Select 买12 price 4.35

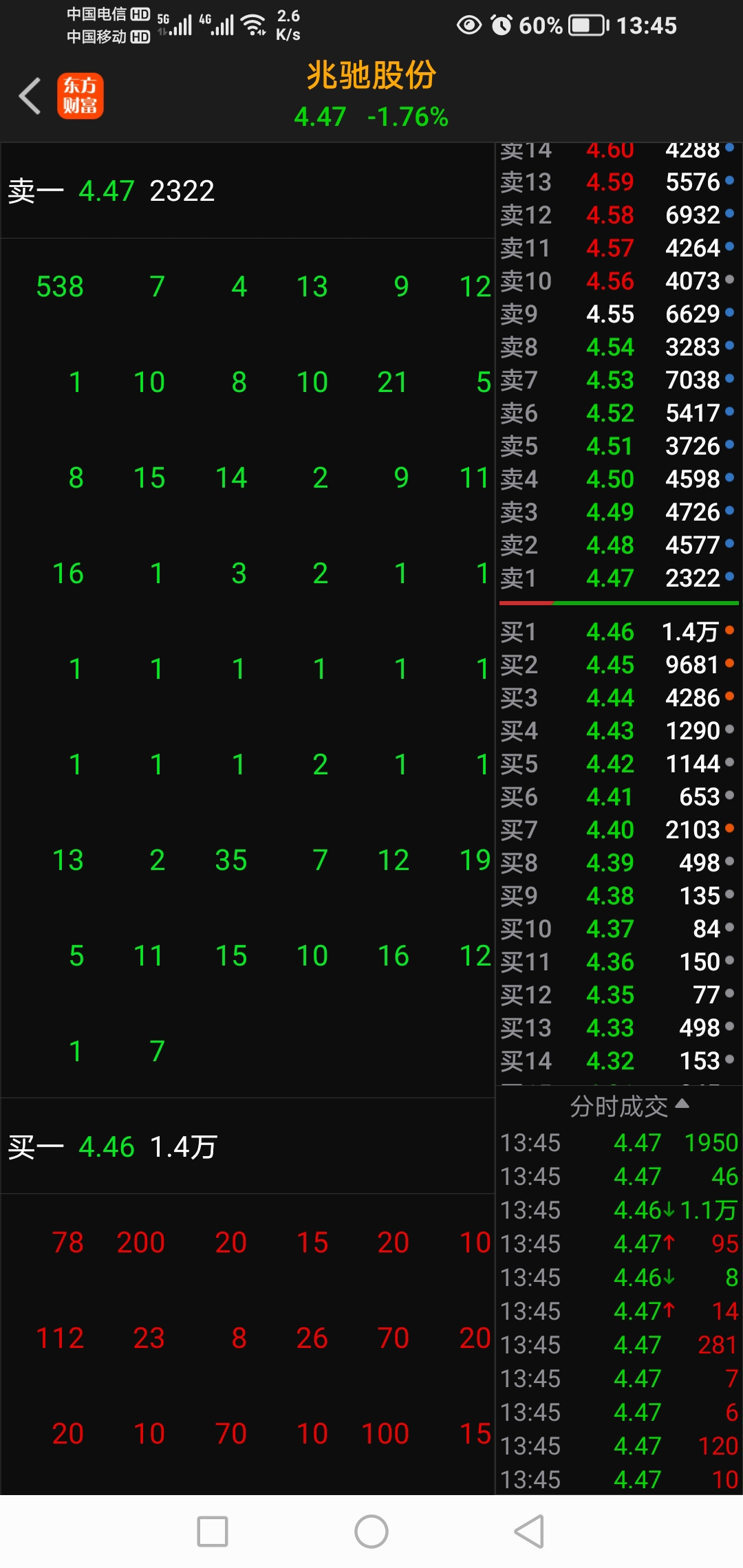click(610, 994)
